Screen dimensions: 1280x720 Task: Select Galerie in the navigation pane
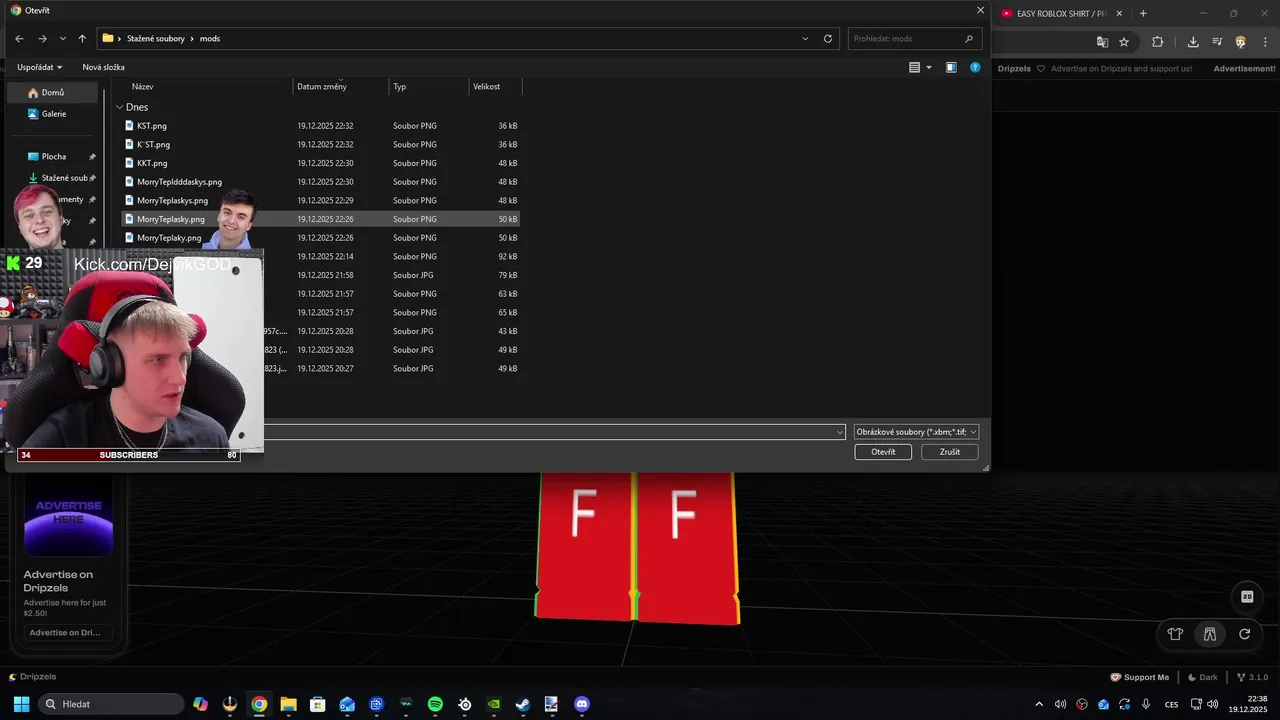[x=54, y=114]
